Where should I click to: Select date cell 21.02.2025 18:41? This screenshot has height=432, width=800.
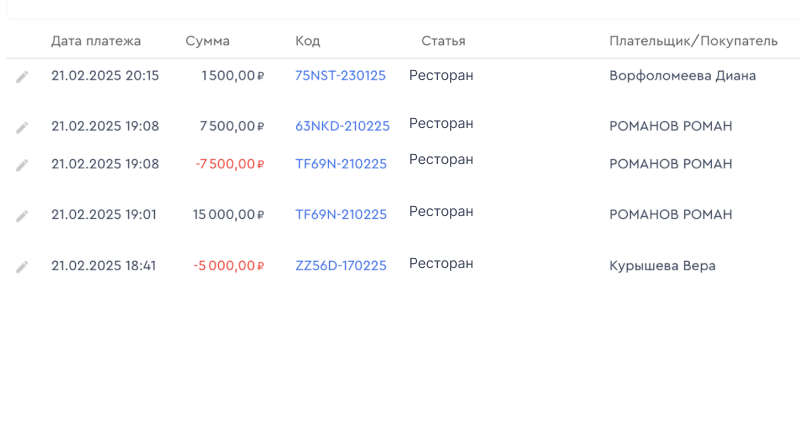pyautogui.click(x=104, y=266)
